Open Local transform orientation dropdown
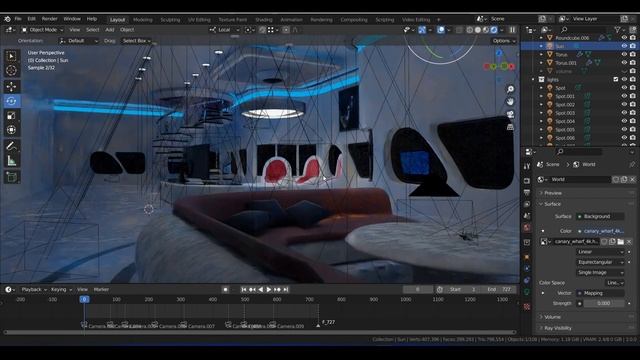640x360 pixels. [224, 30]
